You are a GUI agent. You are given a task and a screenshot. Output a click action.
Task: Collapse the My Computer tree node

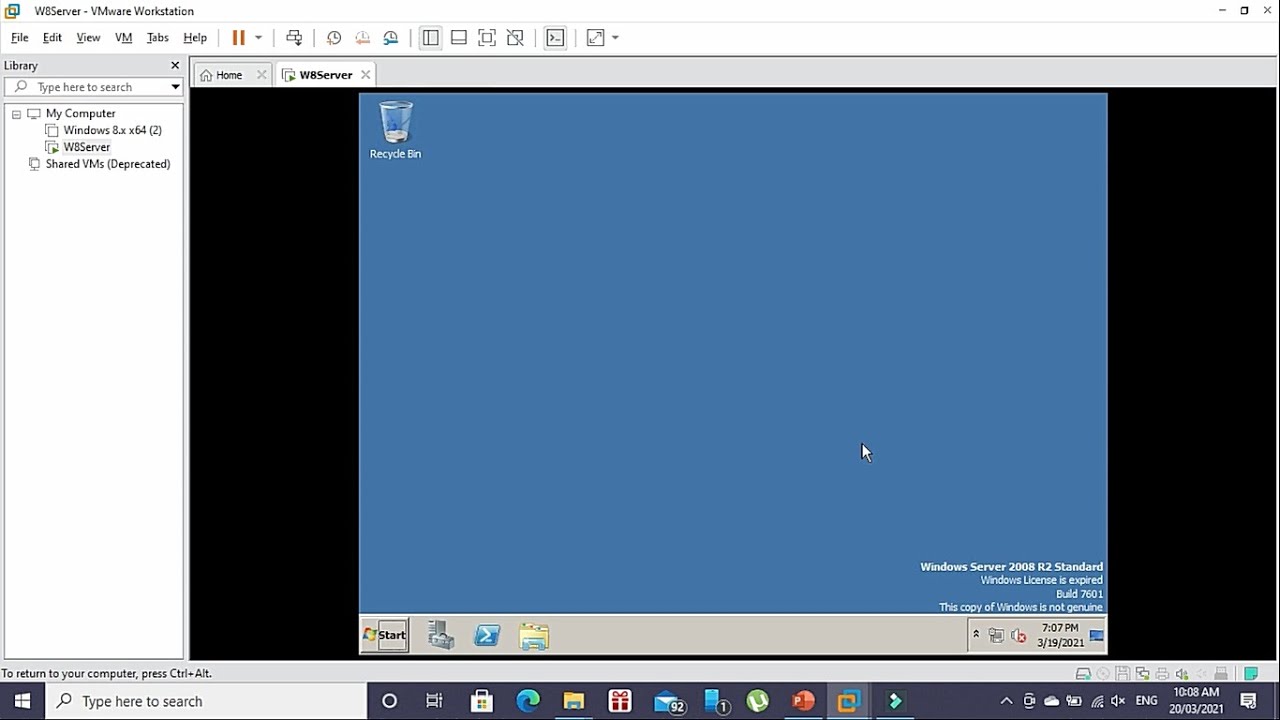16,114
